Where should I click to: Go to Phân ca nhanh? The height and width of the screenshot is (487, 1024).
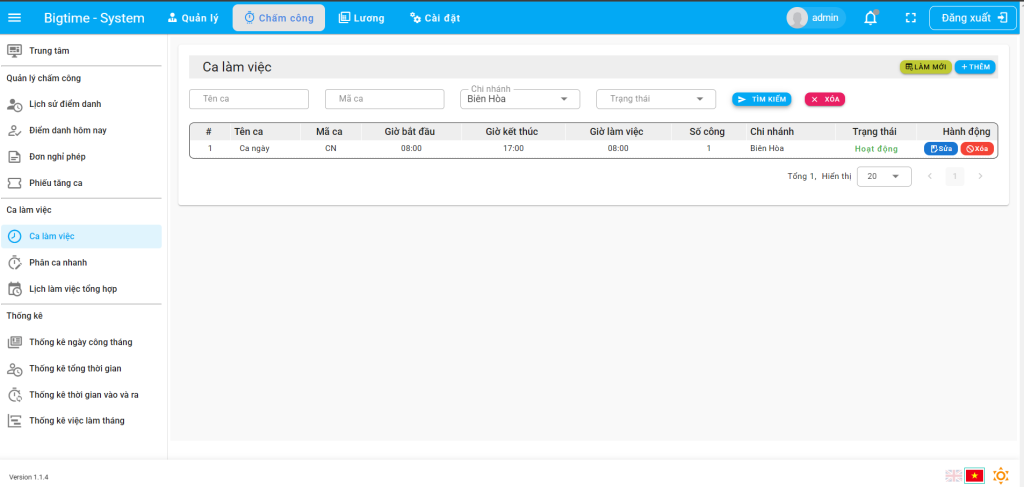58,263
